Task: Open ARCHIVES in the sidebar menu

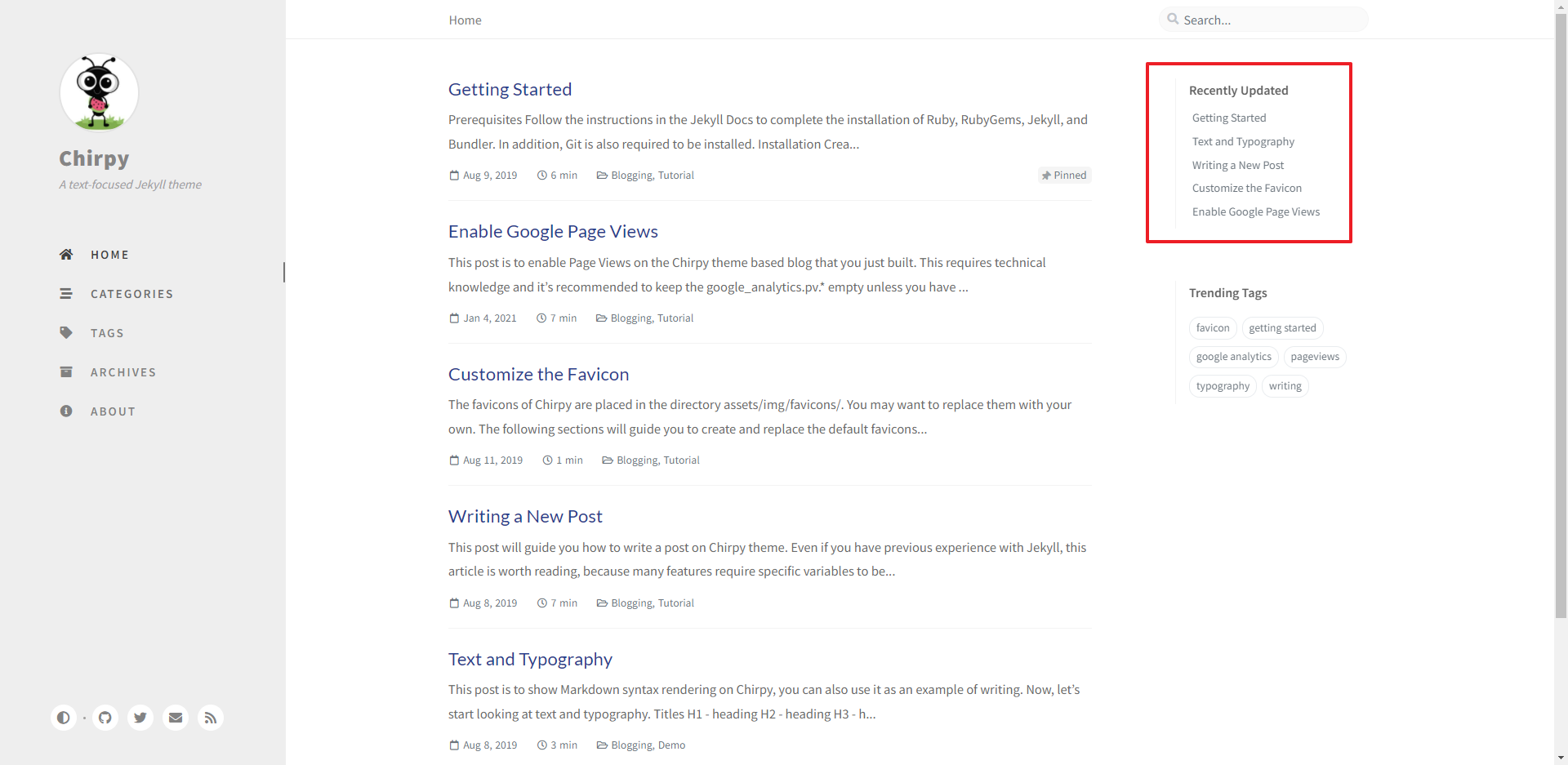Action: click(123, 372)
